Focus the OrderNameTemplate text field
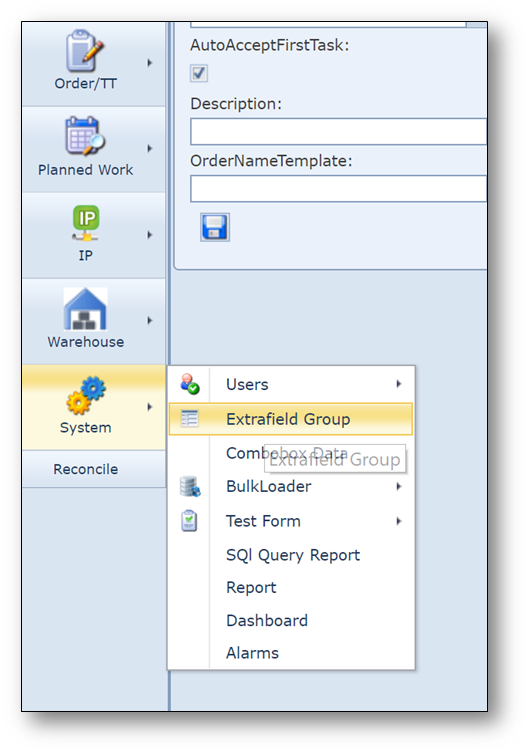The image size is (530, 754). (x=339, y=188)
